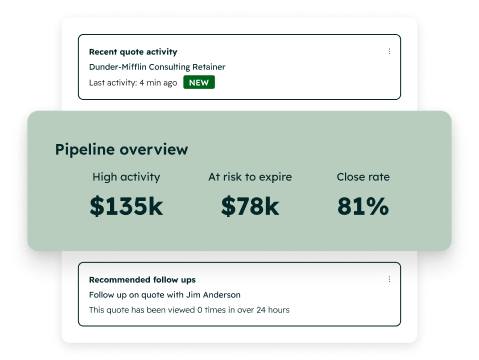Click the viewed 0 times in 24 hours note
Viewport: 479px width, 360px height.
pyautogui.click(x=189, y=310)
